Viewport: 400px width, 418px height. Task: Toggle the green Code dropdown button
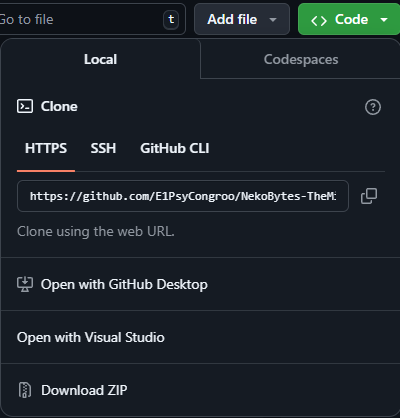point(349,19)
